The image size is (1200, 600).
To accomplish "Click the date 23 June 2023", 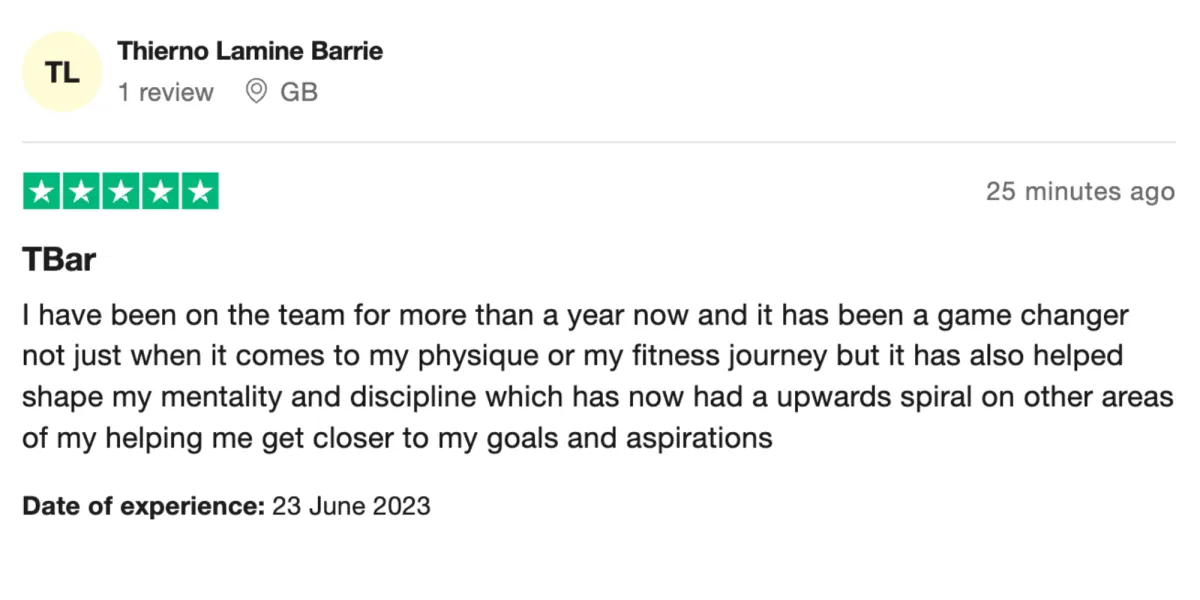I will (x=351, y=505).
